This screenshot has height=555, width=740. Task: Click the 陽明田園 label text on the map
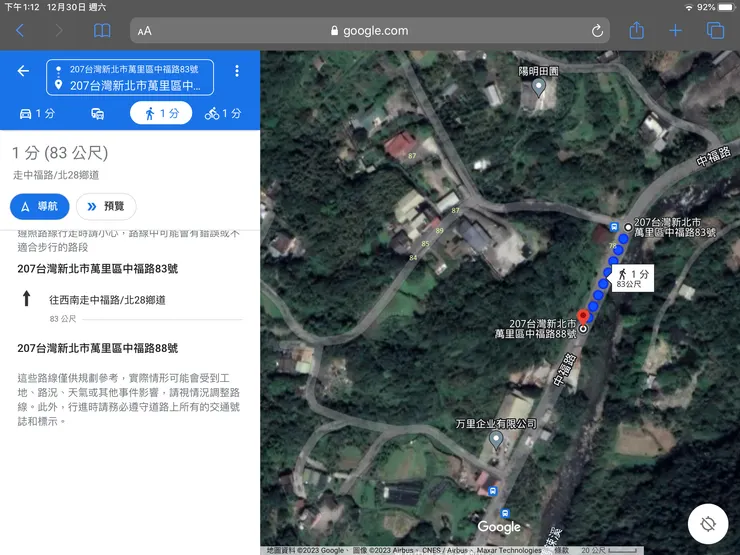[538, 71]
